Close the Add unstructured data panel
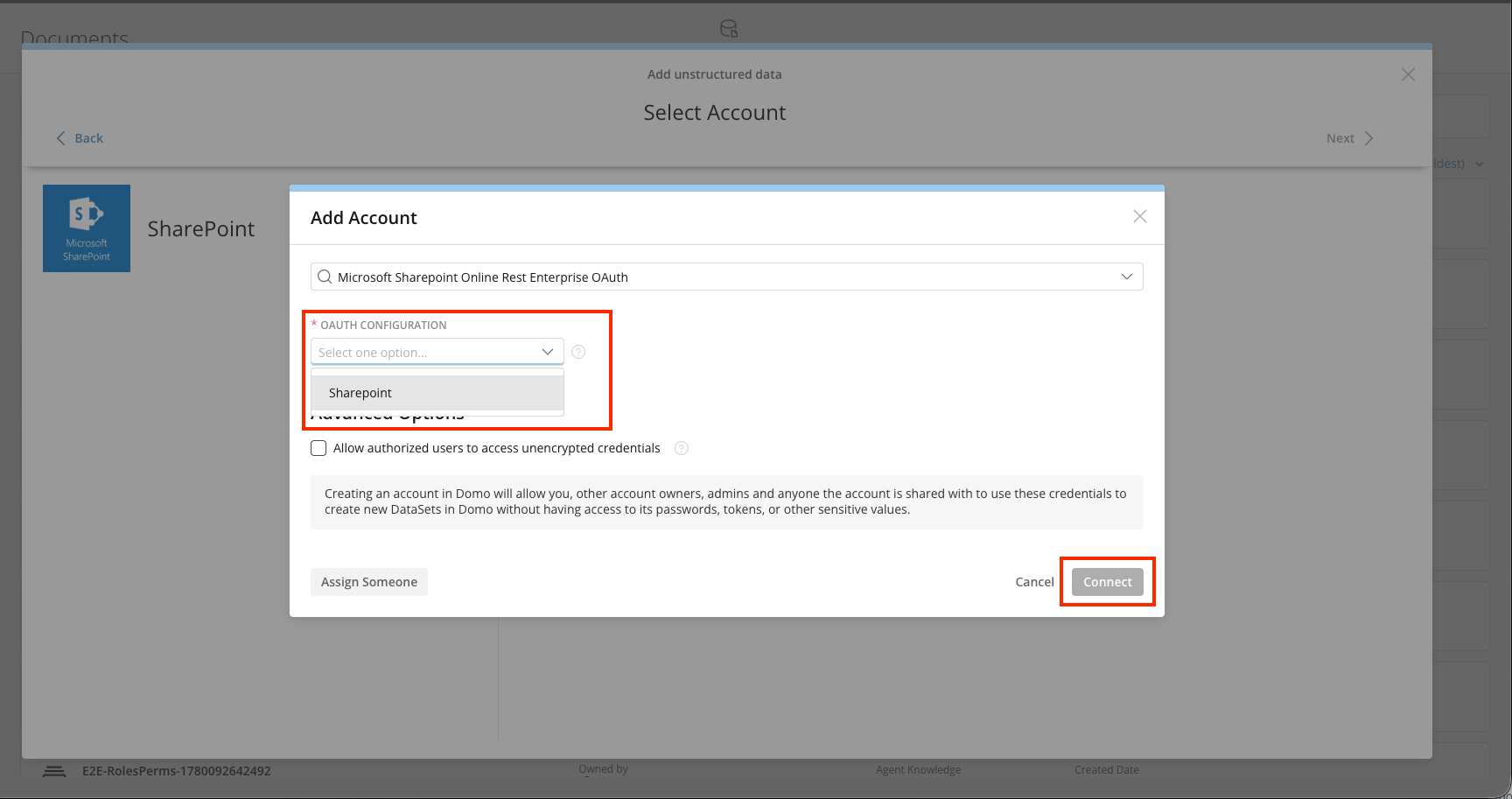Image resolution: width=1512 pixels, height=799 pixels. (x=1408, y=74)
